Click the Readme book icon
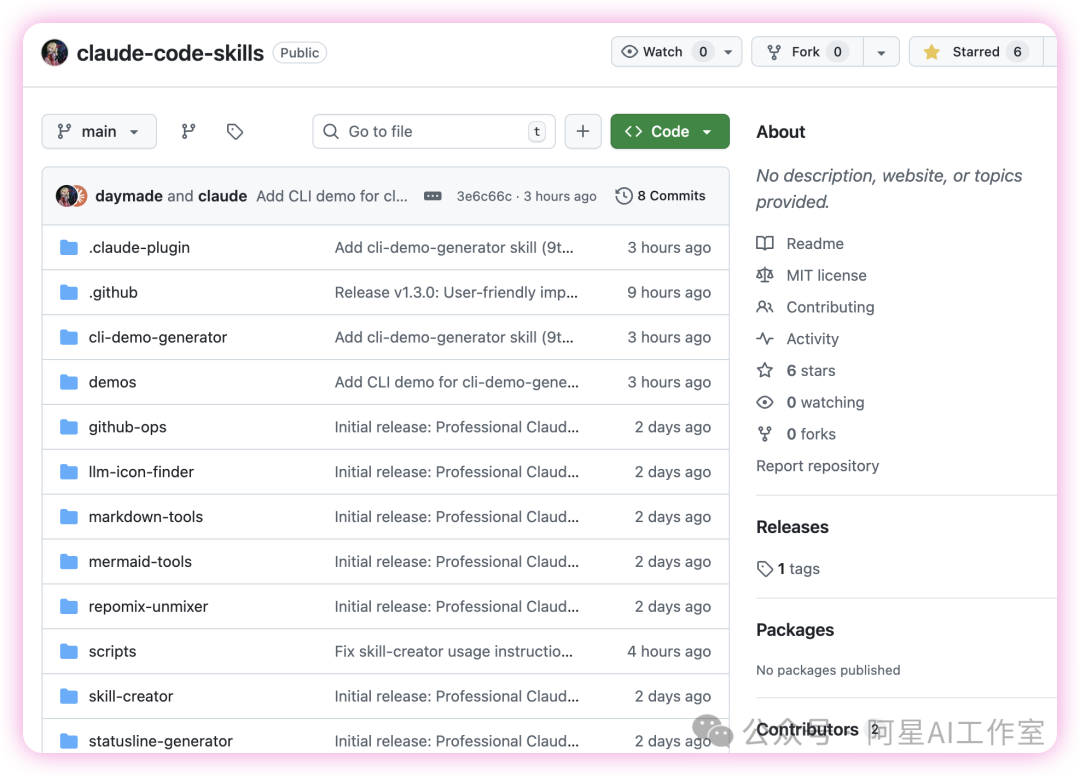The width and height of the screenshot is (1080, 776). coord(765,243)
